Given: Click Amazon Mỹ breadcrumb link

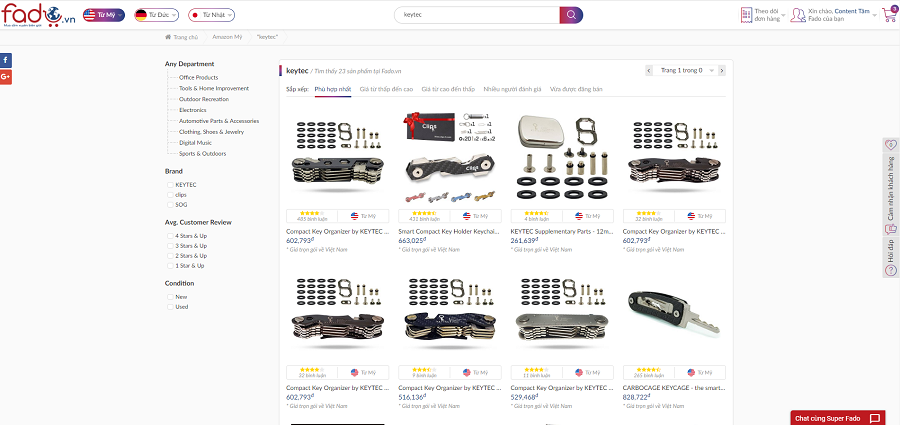Looking at the screenshot, I should tap(227, 37).
